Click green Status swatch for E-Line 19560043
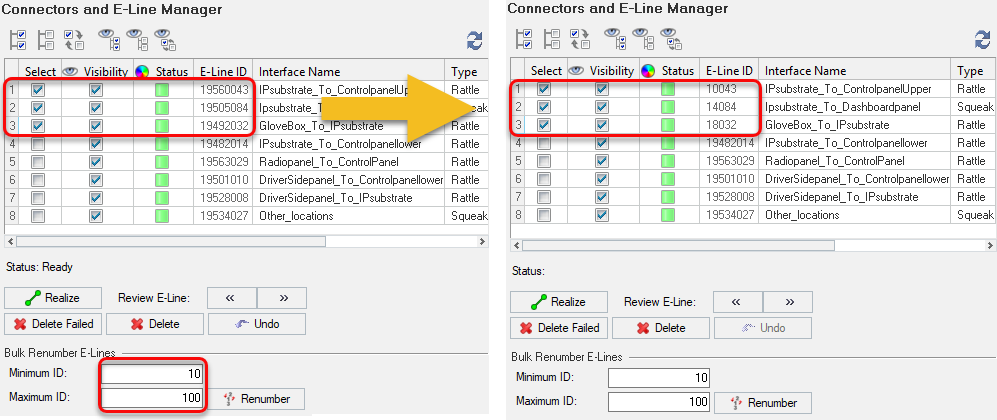 [x=163, y=90]
